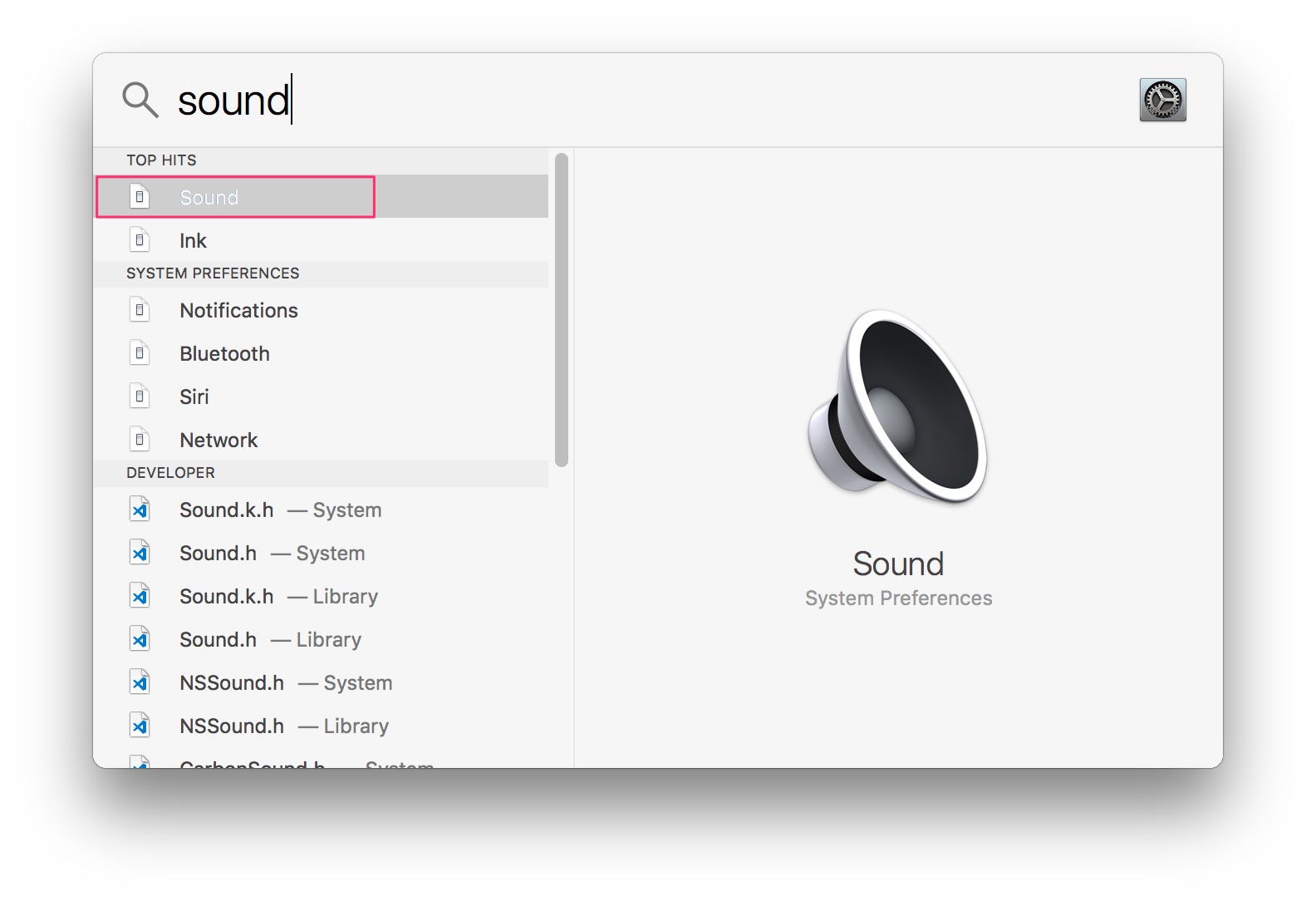Click the Siri preference icon
This screenshot has height=901, width=1316.
pos(140,396)
